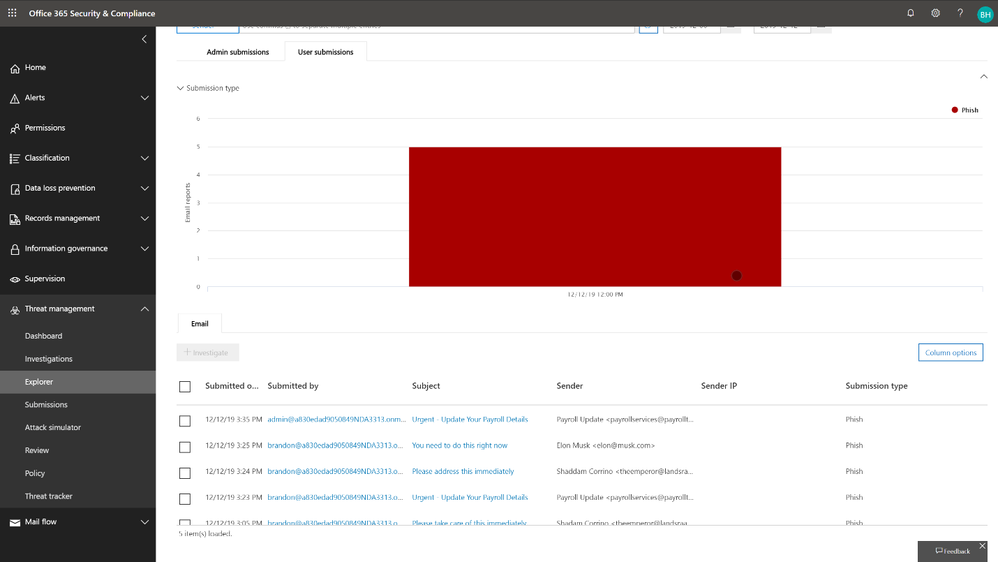Expand the Classification chevron
This screenshot has width=998, height=562.
coord(144,158)
